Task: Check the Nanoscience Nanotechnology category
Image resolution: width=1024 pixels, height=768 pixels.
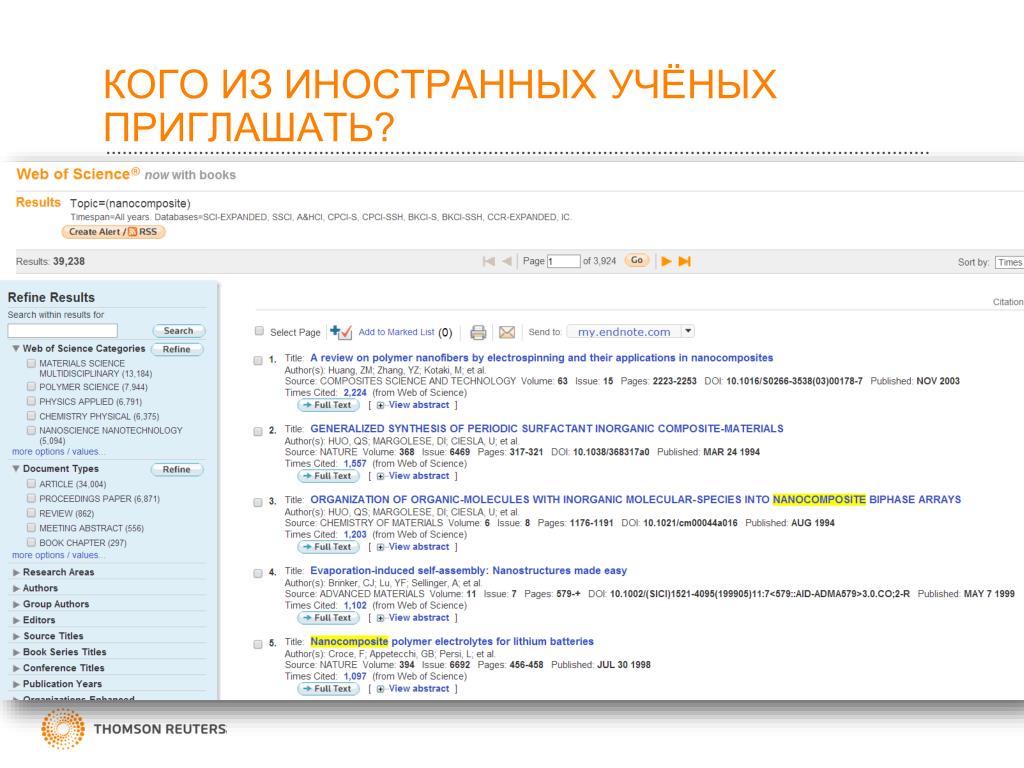Action: click(31, 430)
